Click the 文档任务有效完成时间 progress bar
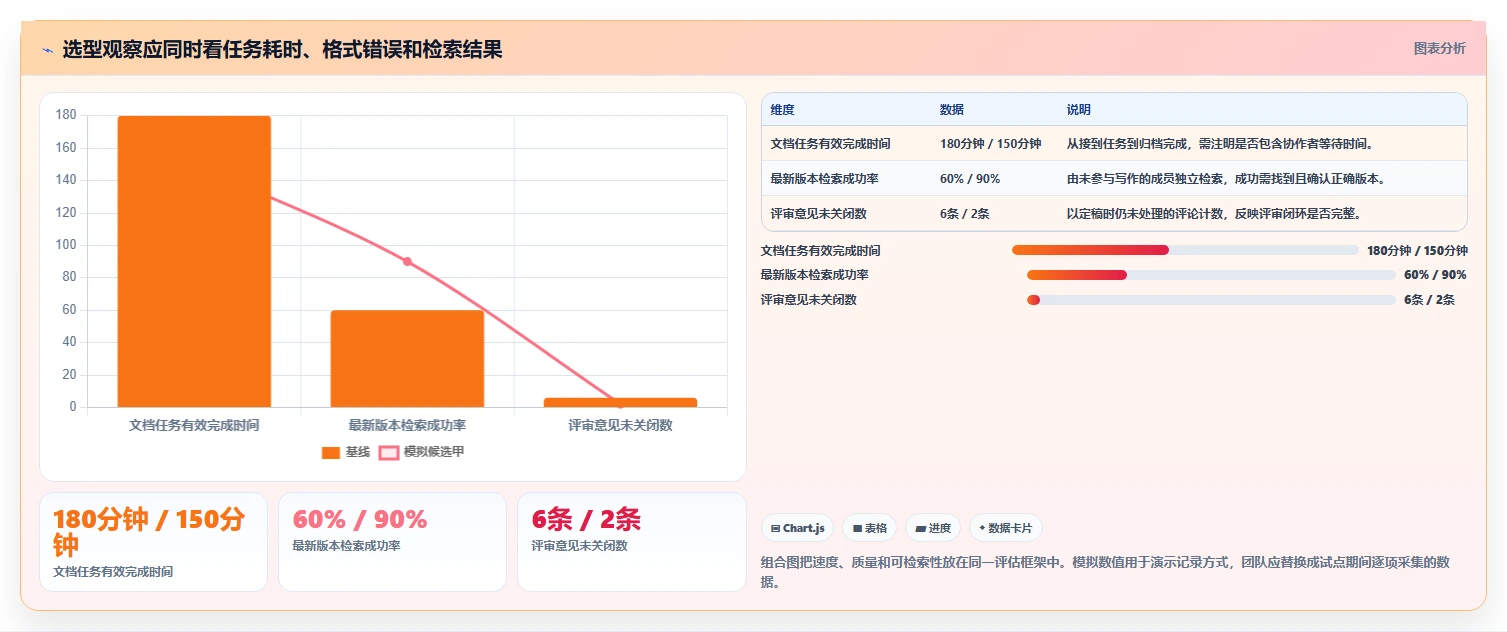Screen dimensions: 1507x632 [x=1185, y=250]
